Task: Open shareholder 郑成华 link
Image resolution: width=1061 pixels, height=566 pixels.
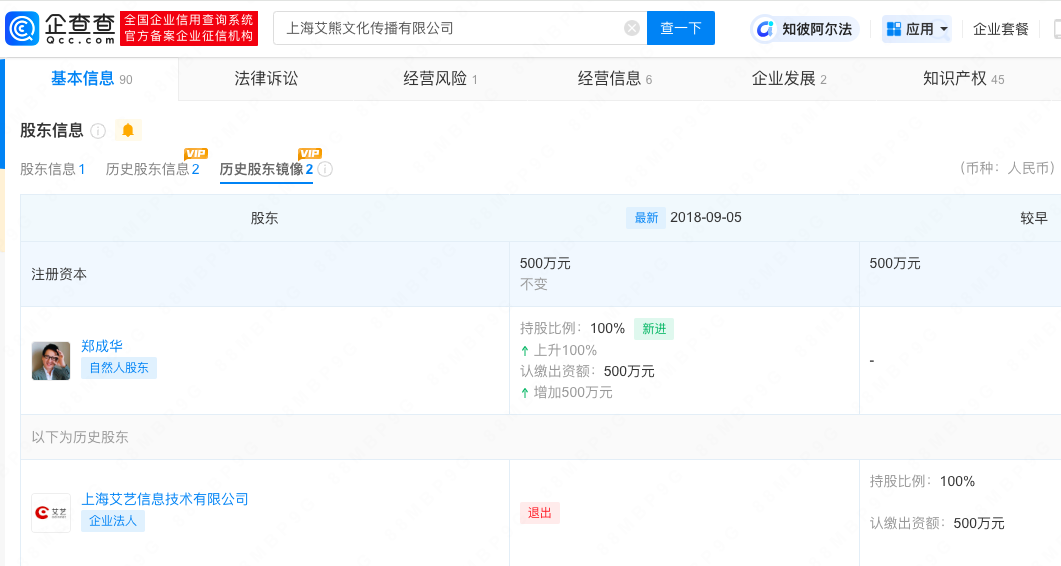Action: [101, 346]
